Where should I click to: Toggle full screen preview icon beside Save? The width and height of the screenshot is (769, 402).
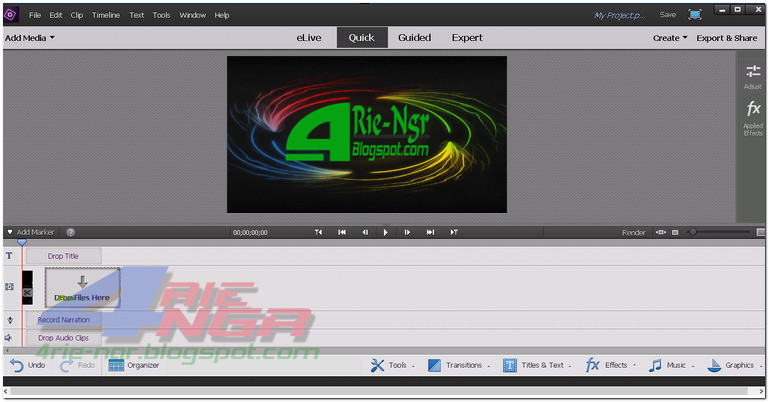click(695, 15)
